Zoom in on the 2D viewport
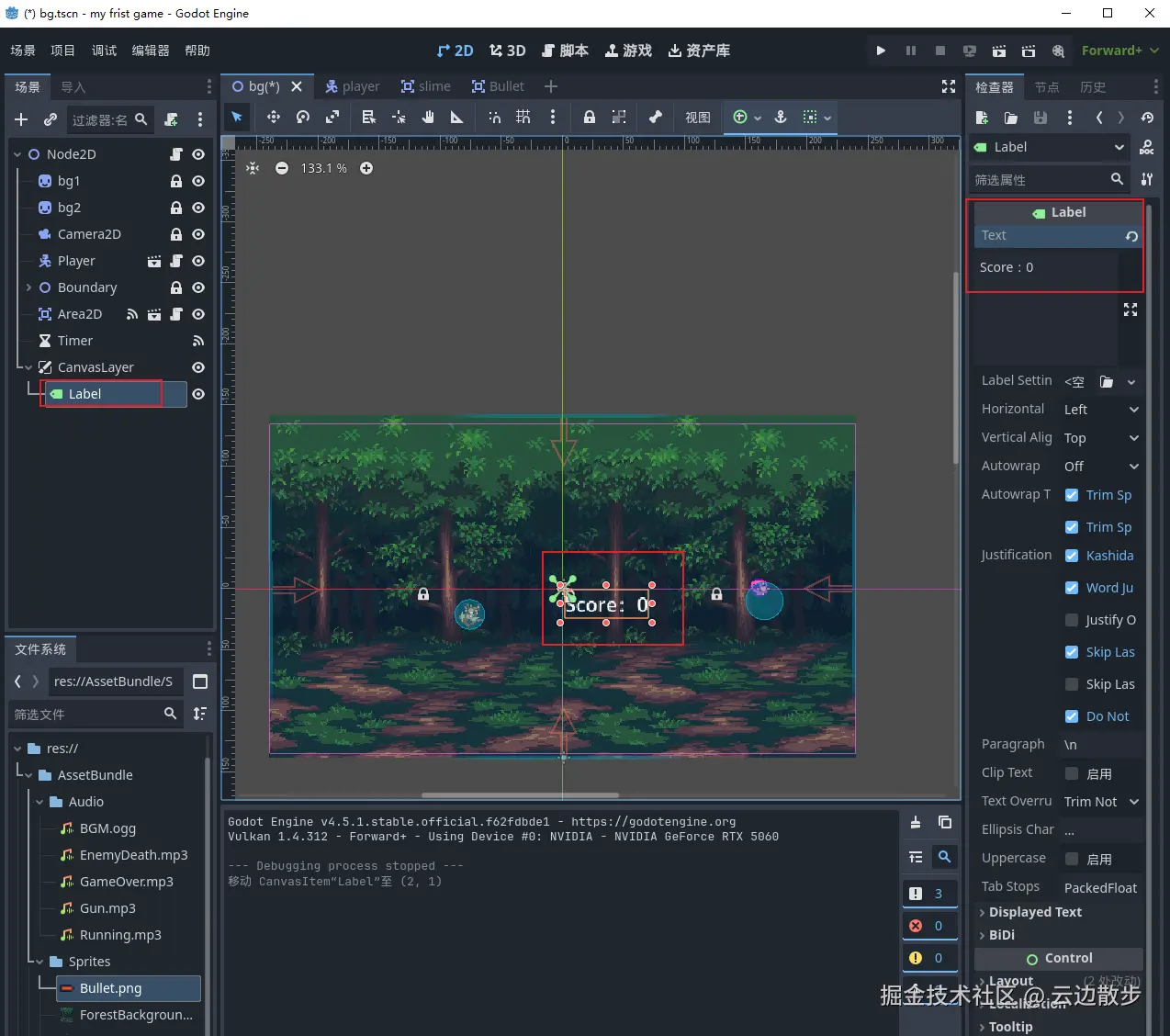The width and height of the screenshot is (1170, 1036). (x=366, y=168)
